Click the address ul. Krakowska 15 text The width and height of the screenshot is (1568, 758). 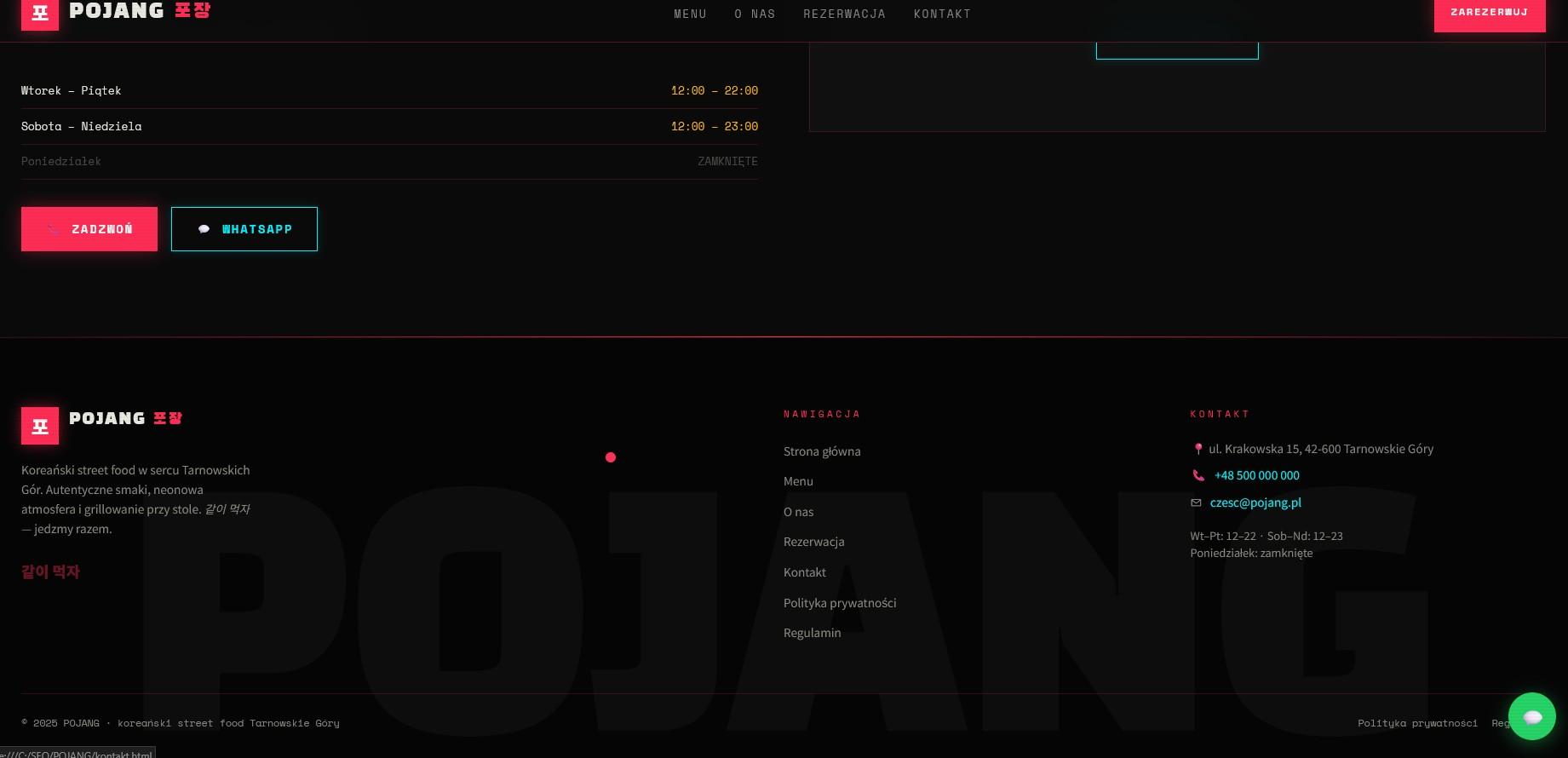(x=1321, y=449)
